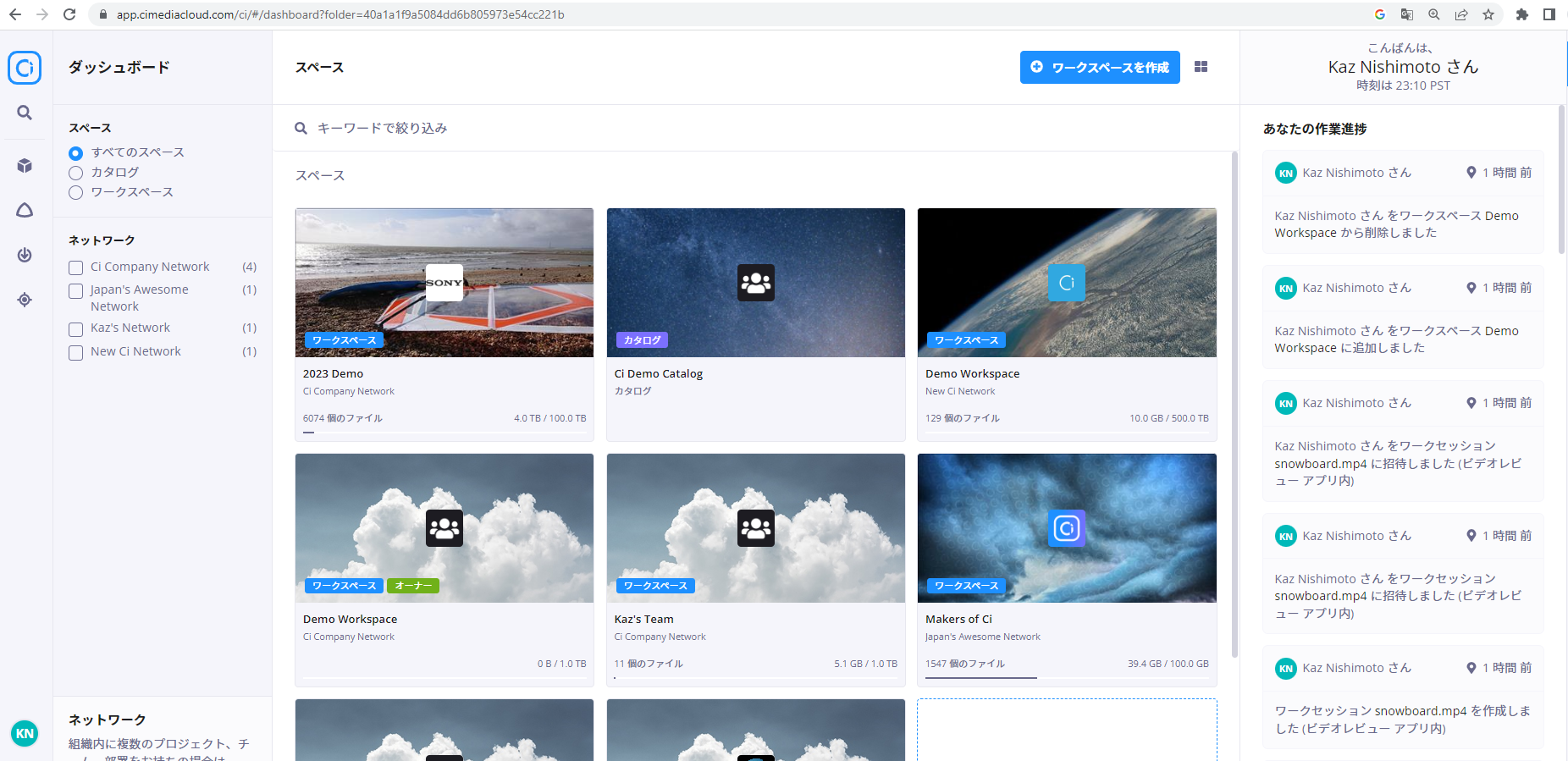This screenshot has height=761, width=1568.
Task: Check the Ci Company Network checkbox
Action: pos(75,267)
